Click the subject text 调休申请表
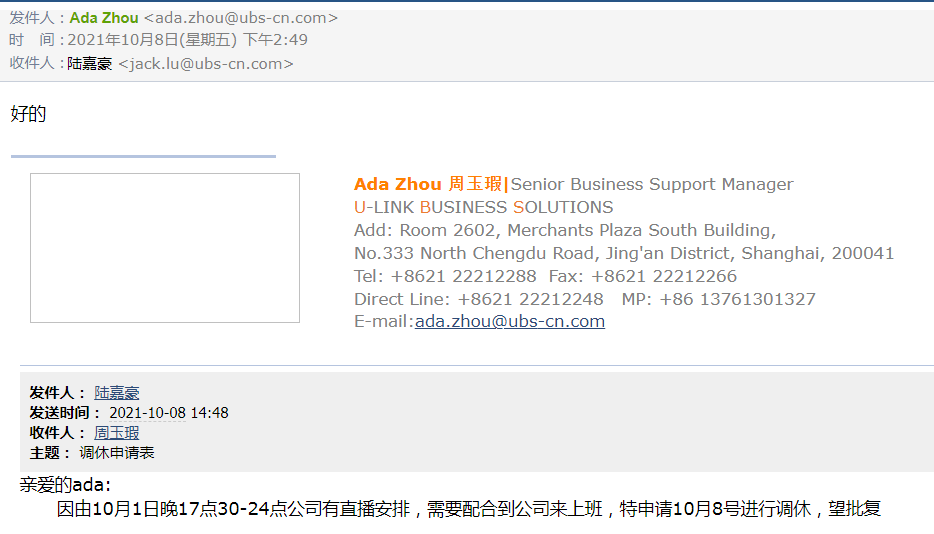The width and height of the screenshot is (934, 534). click(x=117, y=453)
